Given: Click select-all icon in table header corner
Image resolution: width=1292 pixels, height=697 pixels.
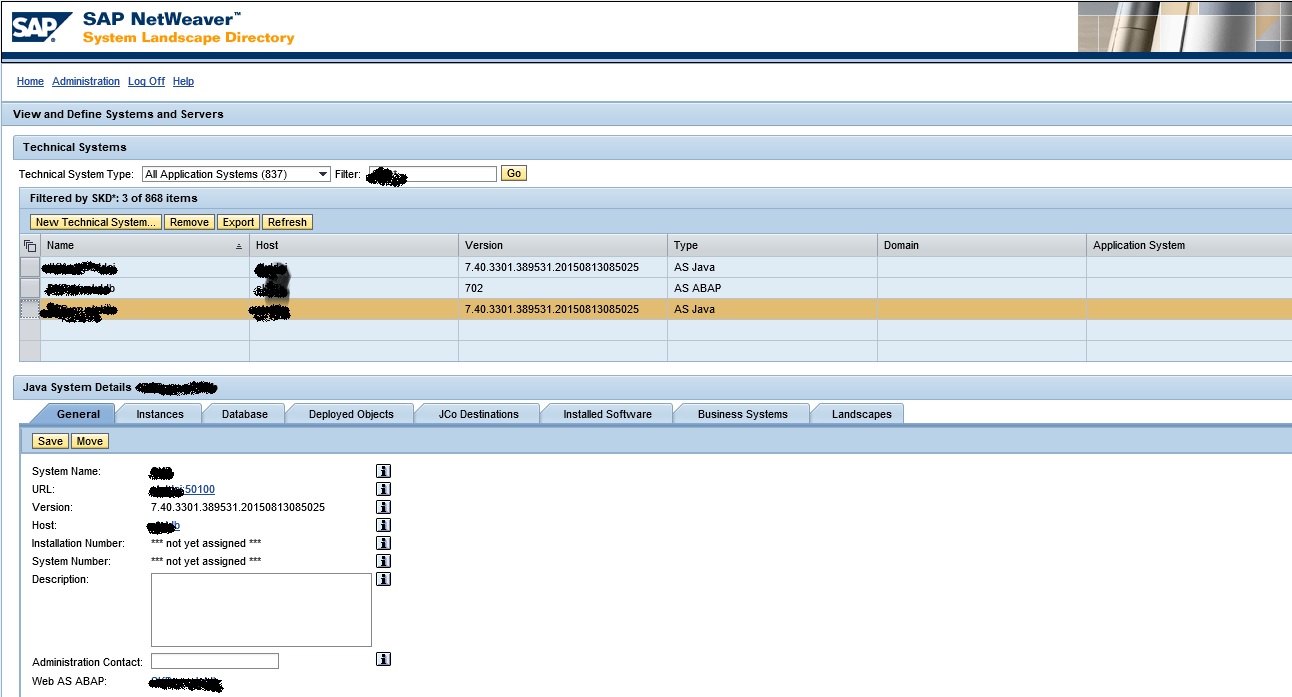Looking at the screenshot, I should pos(29,246).
